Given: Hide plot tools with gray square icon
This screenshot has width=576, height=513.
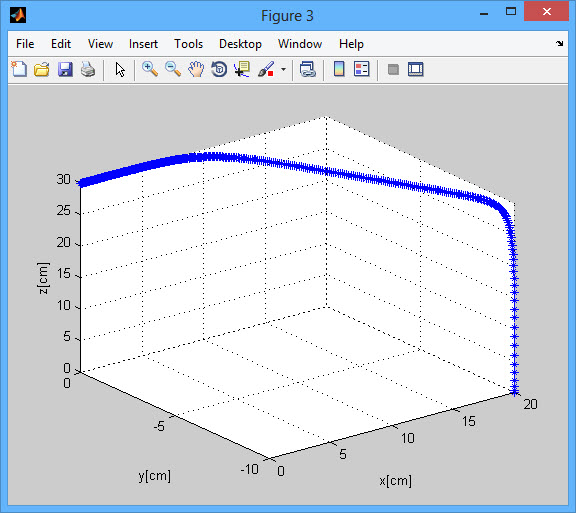Looking at the screenshot, I should click(x=393, y=69).
